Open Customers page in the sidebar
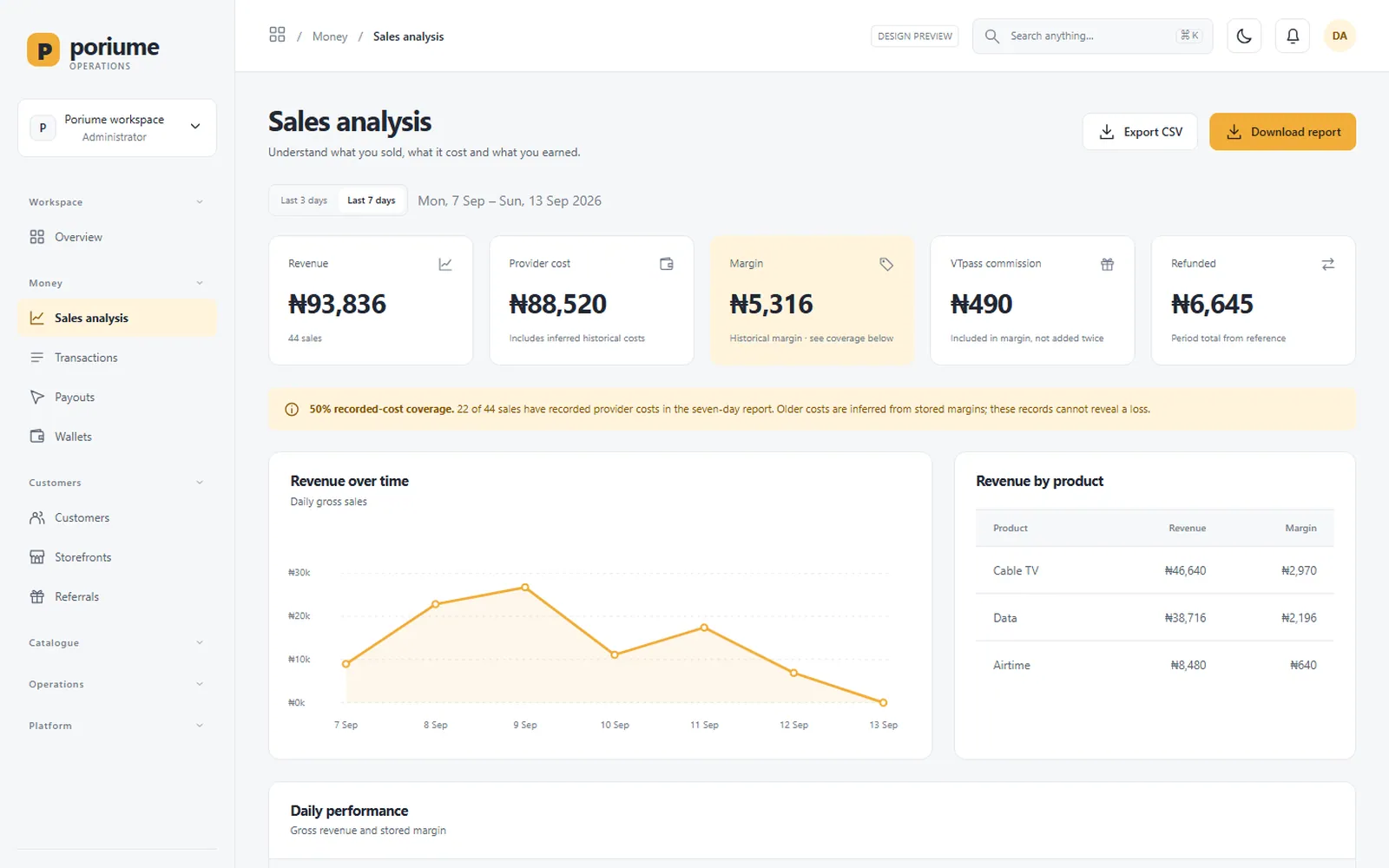This screenshot has height=868, width=1389. (x=117, y=517)
